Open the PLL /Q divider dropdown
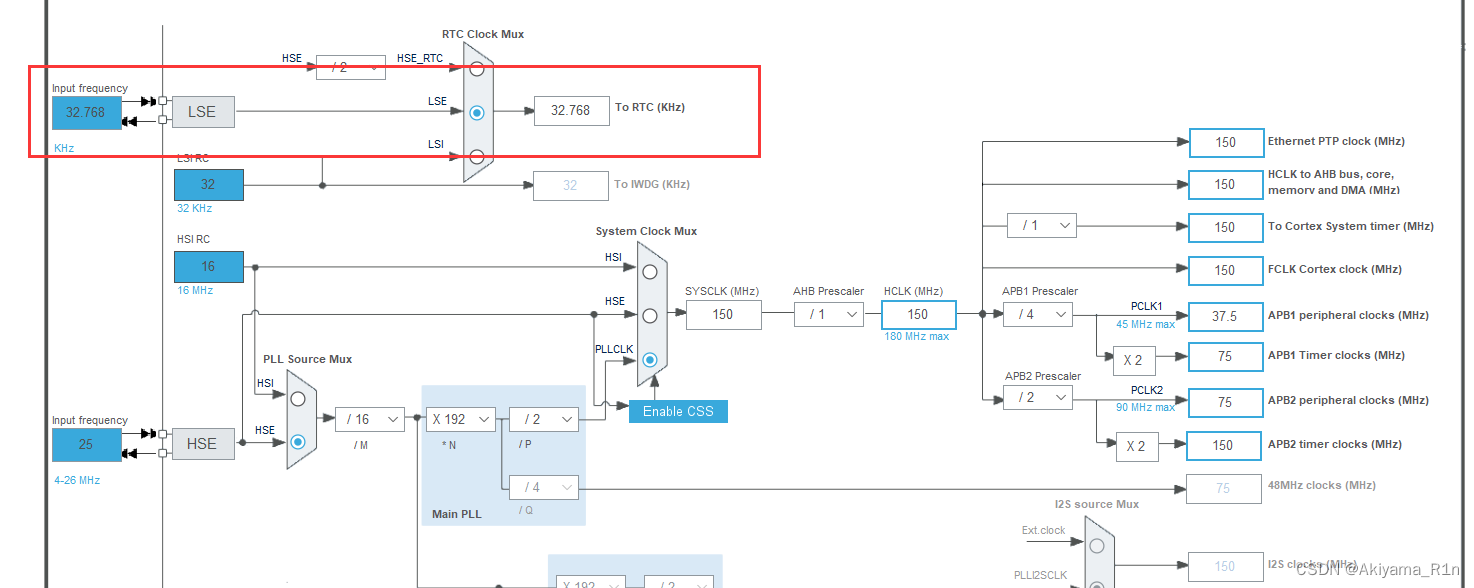1474x588 pixels. point(544,487)
